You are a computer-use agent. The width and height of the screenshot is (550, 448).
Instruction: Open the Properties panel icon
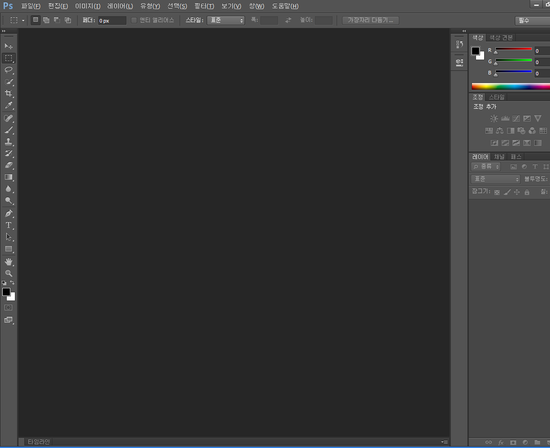(x=459, y=62)
